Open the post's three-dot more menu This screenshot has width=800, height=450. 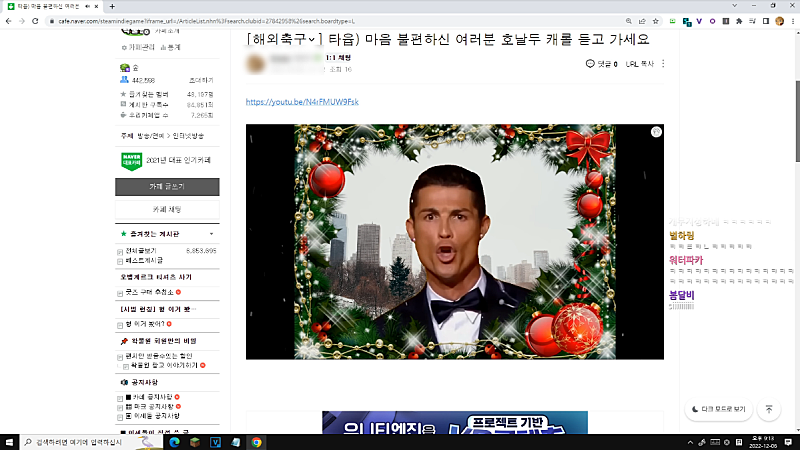pos(663,64)
